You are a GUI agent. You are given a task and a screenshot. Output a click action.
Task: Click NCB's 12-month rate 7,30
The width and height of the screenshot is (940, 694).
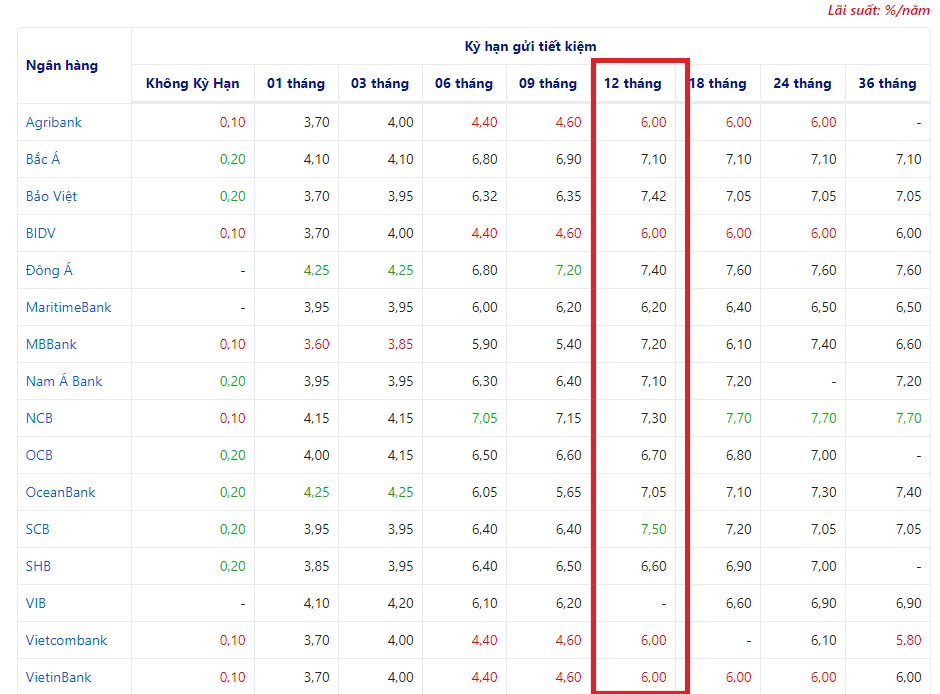pyautogui.click(x=653, y=418)
